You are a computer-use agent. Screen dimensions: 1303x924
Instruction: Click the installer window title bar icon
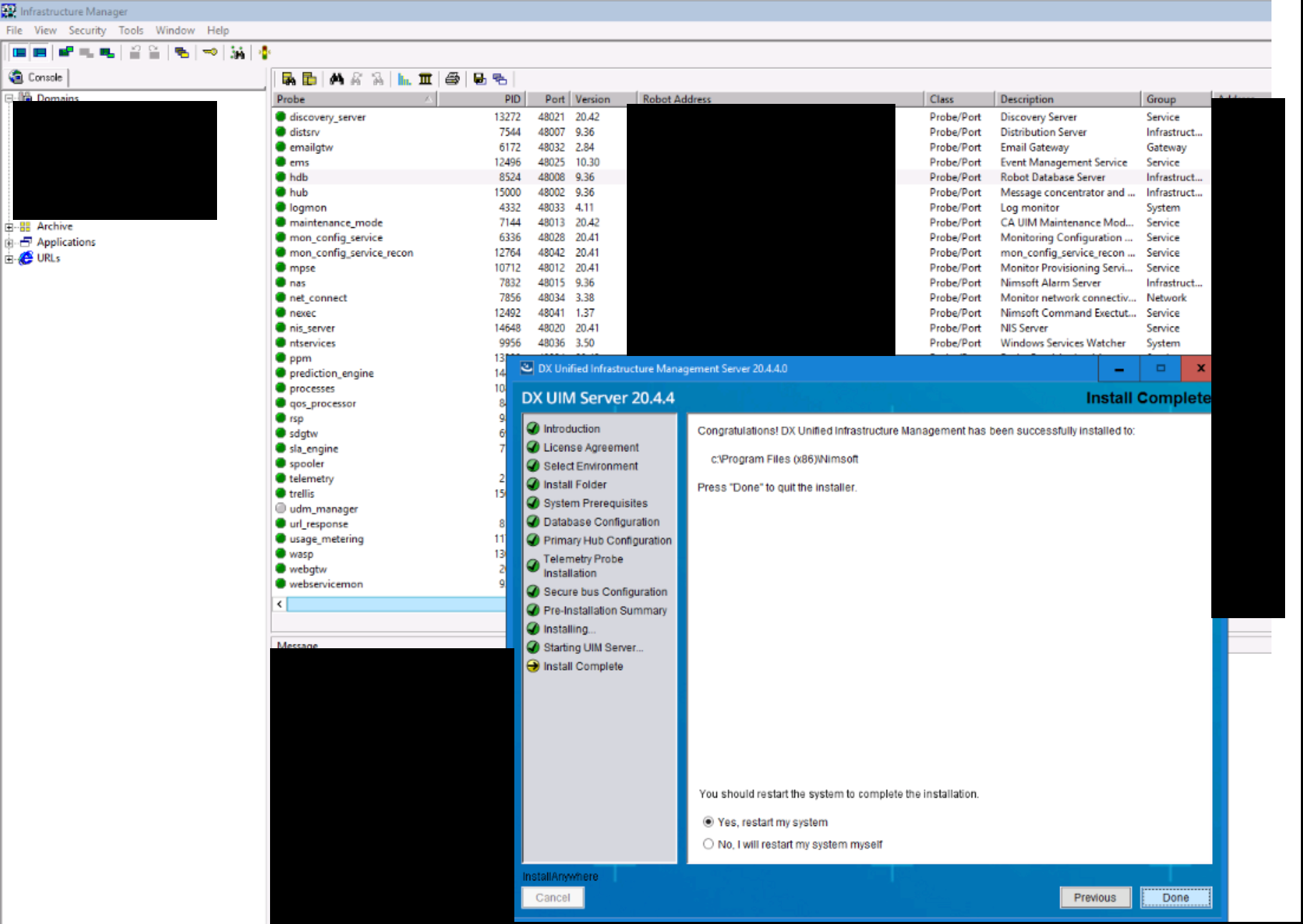[x=527, y=368]
